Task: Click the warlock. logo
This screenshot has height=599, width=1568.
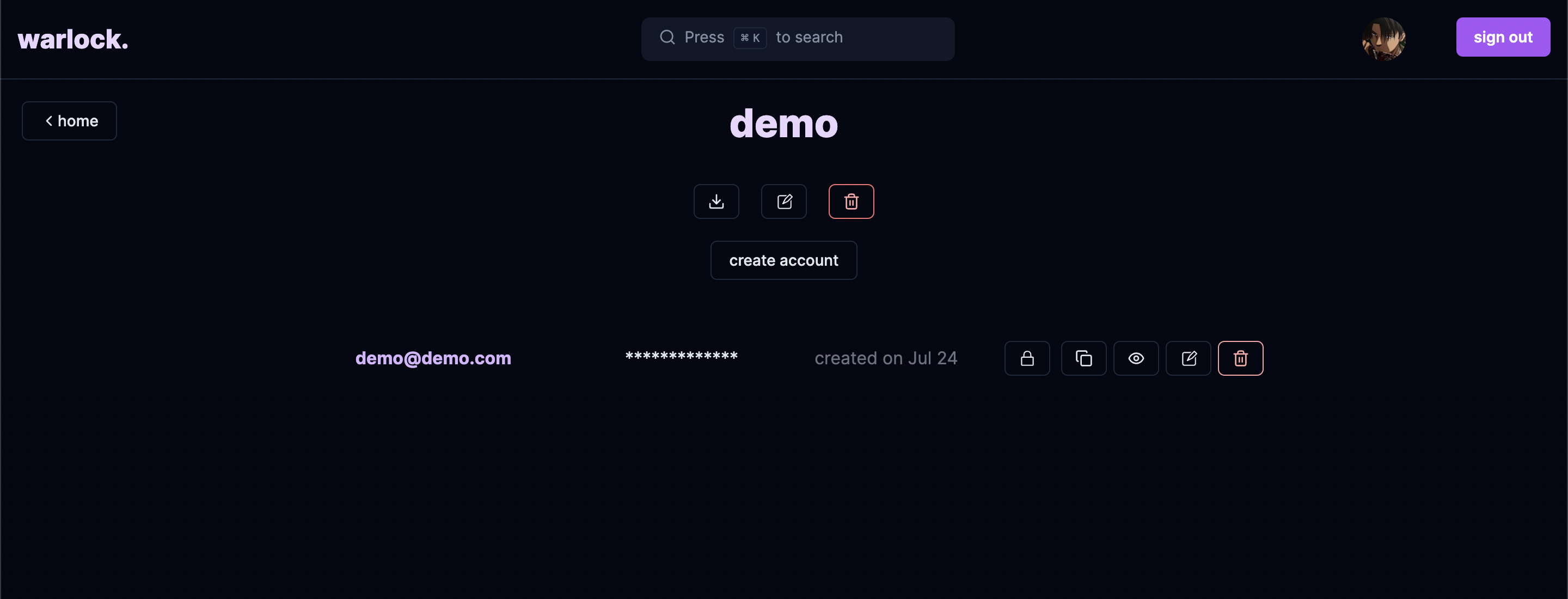Action: (72, 40)
